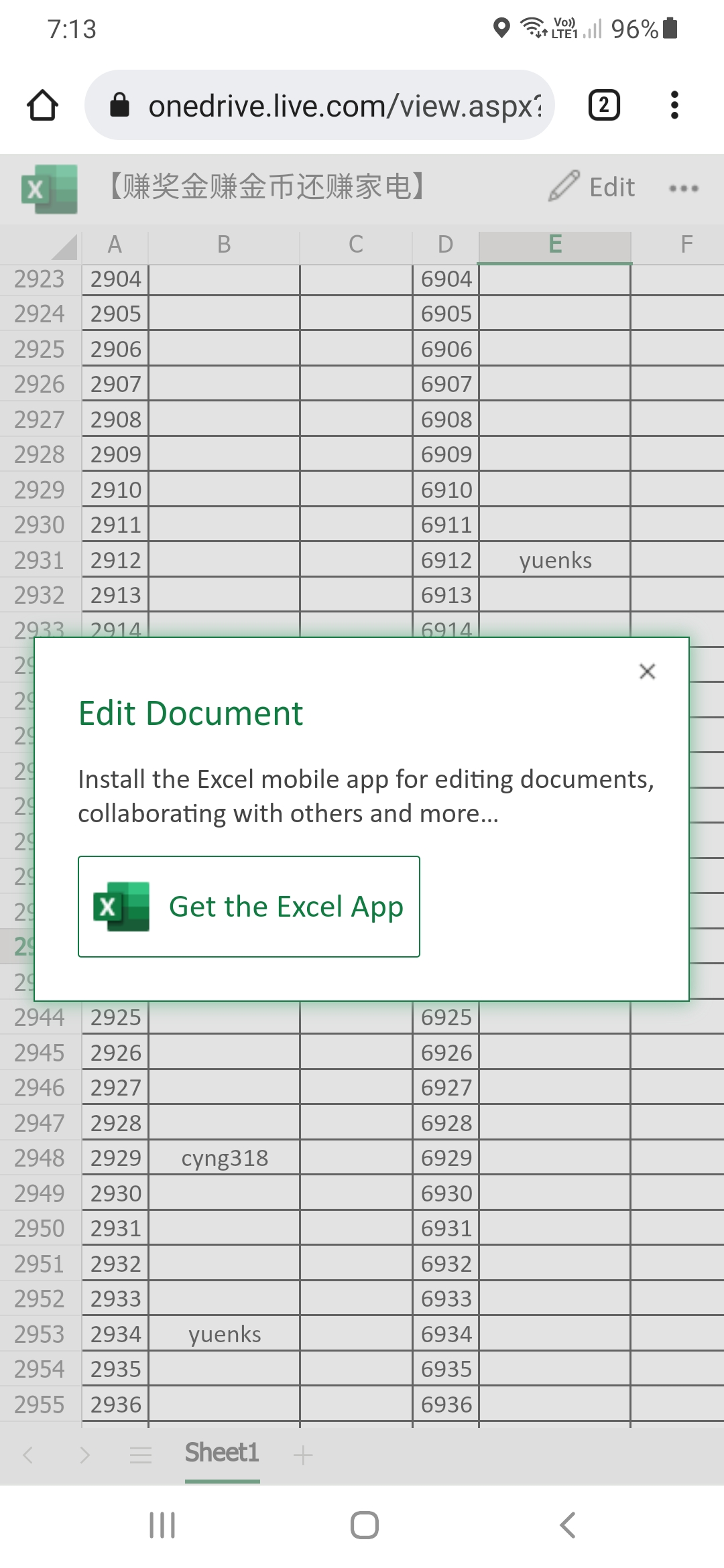724x1568 pixels.
Task: Select the cell containing cyng318
Action: (x=225, y=1158)
